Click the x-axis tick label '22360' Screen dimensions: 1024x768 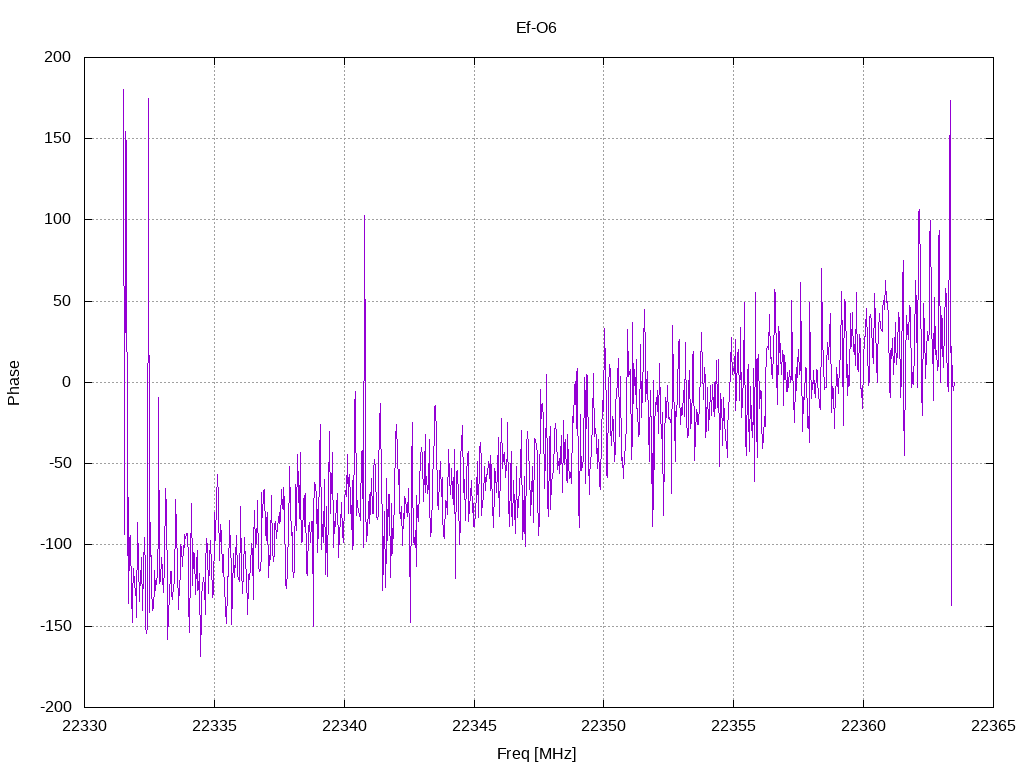pos(863,726)
